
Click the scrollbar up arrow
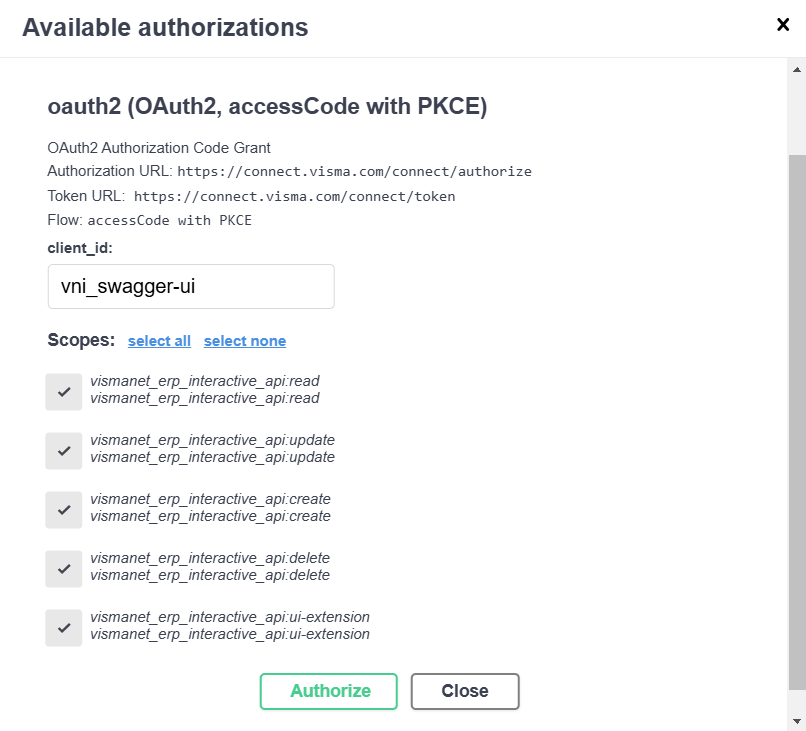pyautogui.click(x=797, y=68)
